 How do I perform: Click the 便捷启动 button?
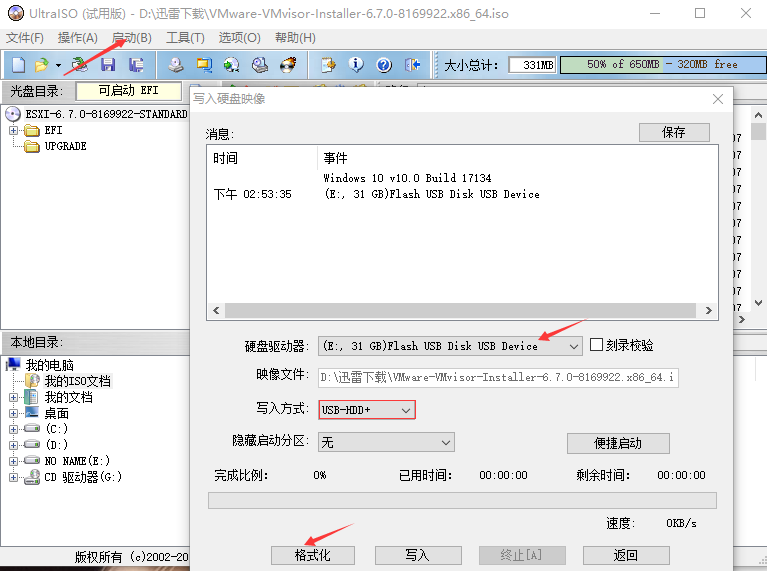coord(618,443)
